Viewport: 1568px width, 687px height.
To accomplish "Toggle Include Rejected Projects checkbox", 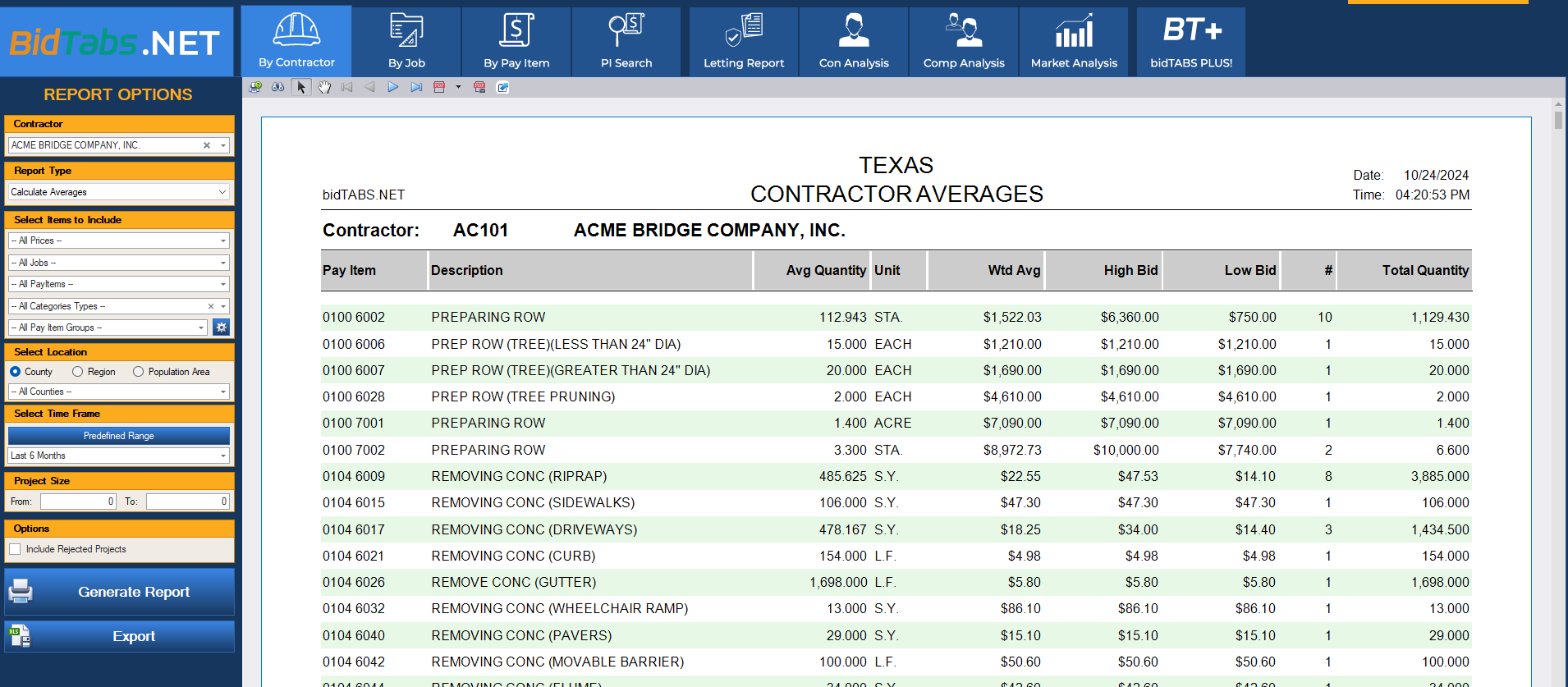I will [15, 549].
